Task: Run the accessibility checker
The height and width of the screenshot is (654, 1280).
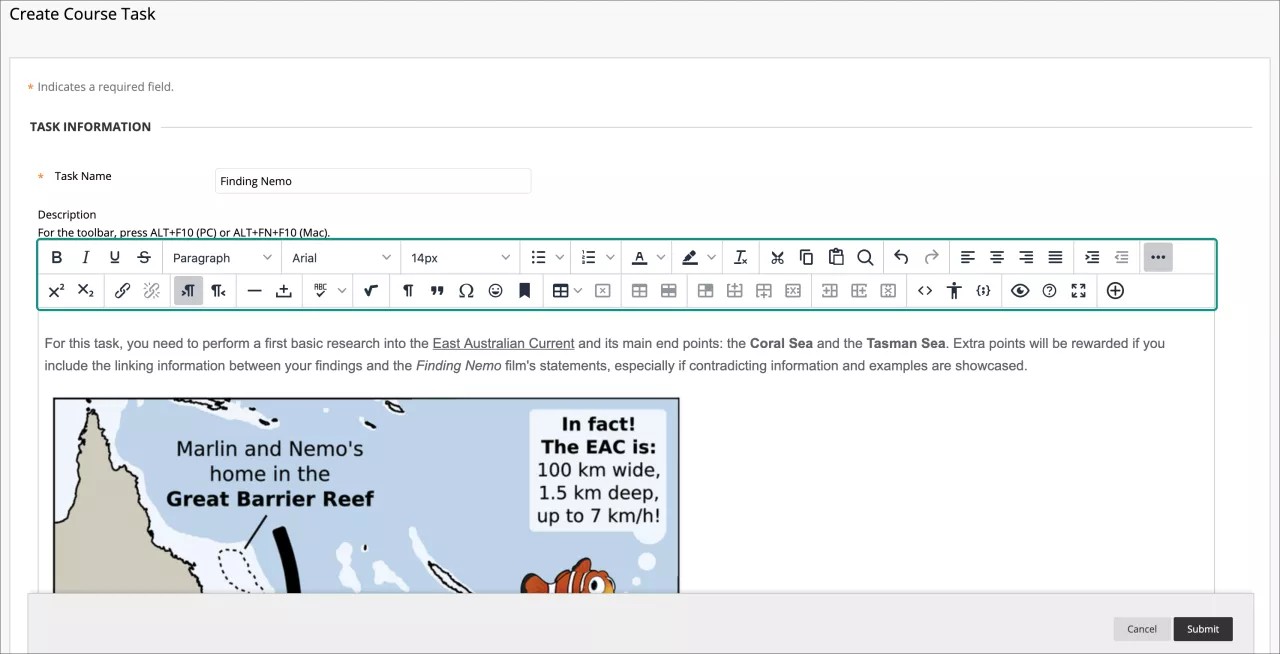Action: 953,290
